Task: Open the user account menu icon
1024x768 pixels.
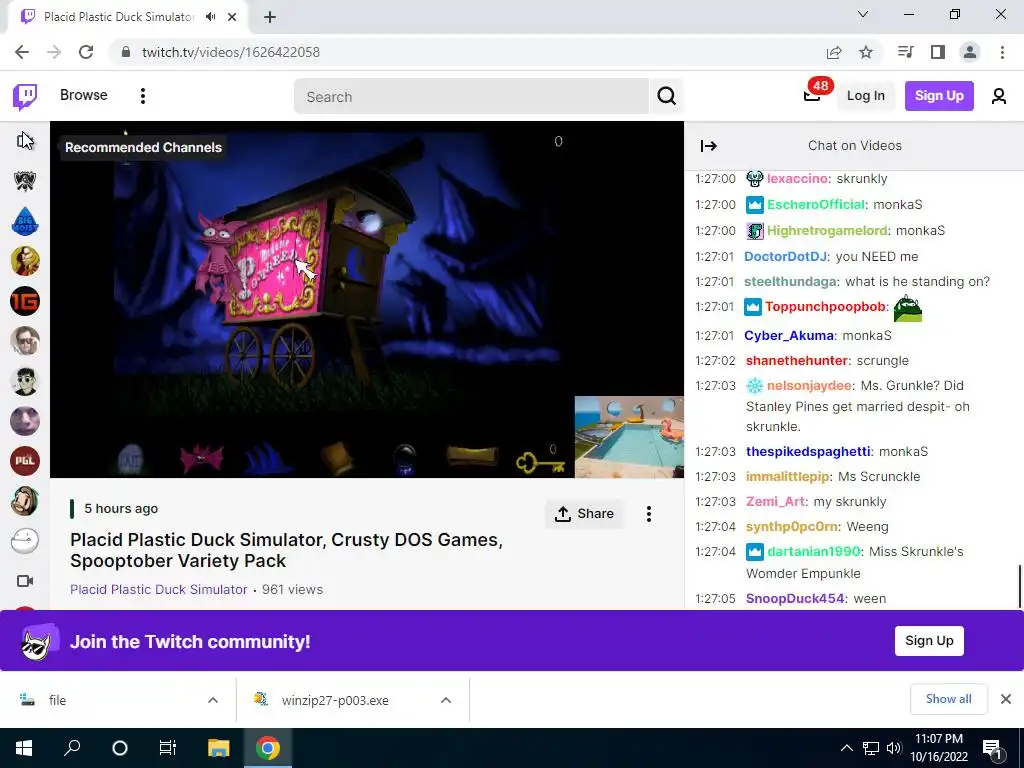Action: (x=999, y=97)
